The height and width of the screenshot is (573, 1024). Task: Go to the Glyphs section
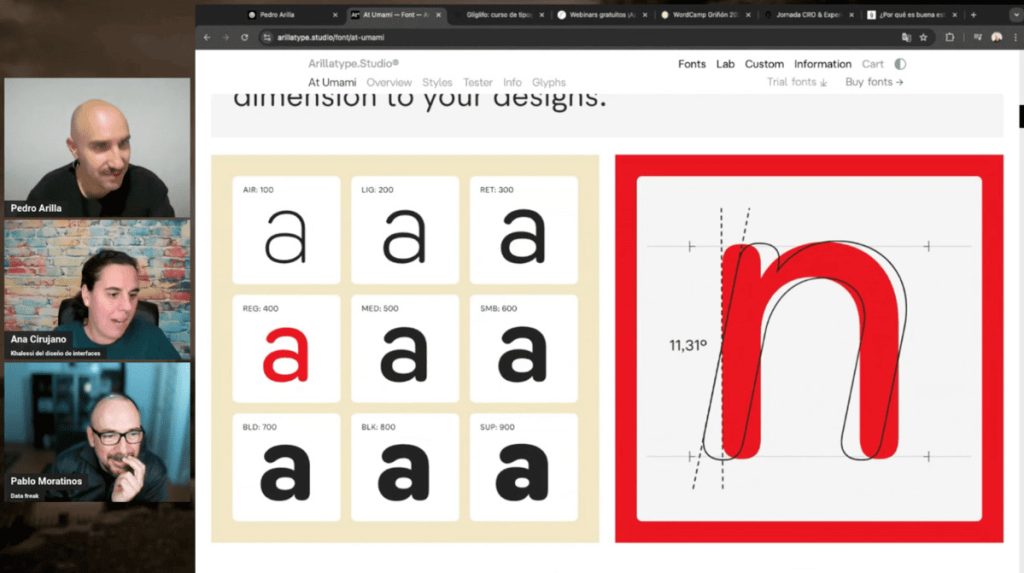548,82
